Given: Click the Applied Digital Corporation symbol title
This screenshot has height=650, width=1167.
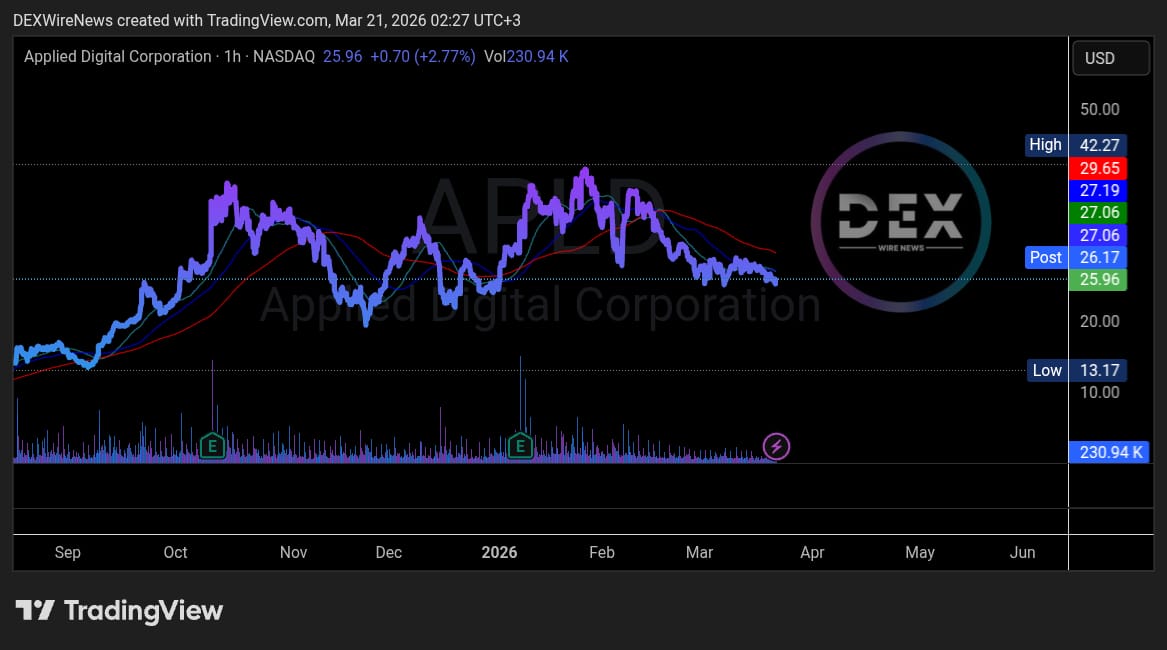Looking at the screenshot, I should (118, 57).
